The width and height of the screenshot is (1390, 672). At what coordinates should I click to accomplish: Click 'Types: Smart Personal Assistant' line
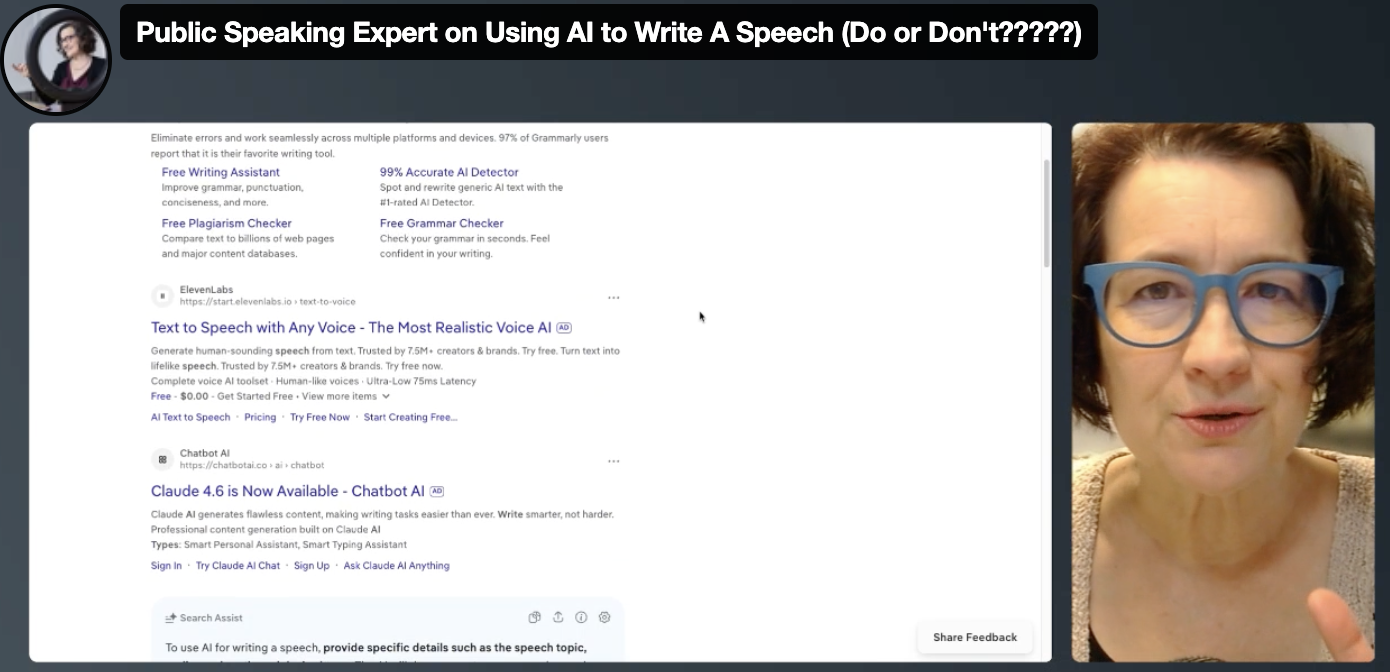tap(279, 545)
